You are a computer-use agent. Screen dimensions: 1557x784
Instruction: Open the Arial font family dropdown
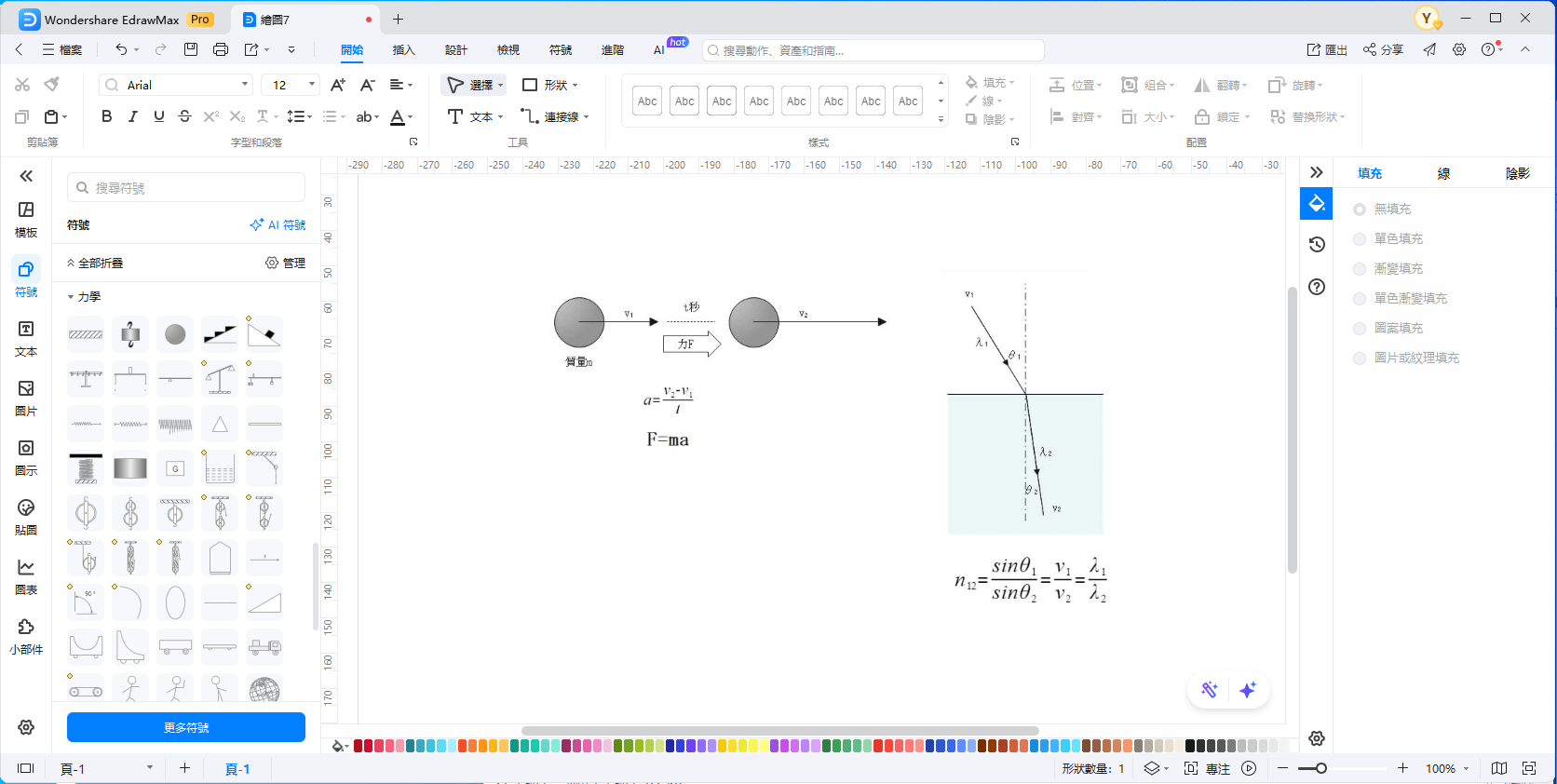coord(176,85)
